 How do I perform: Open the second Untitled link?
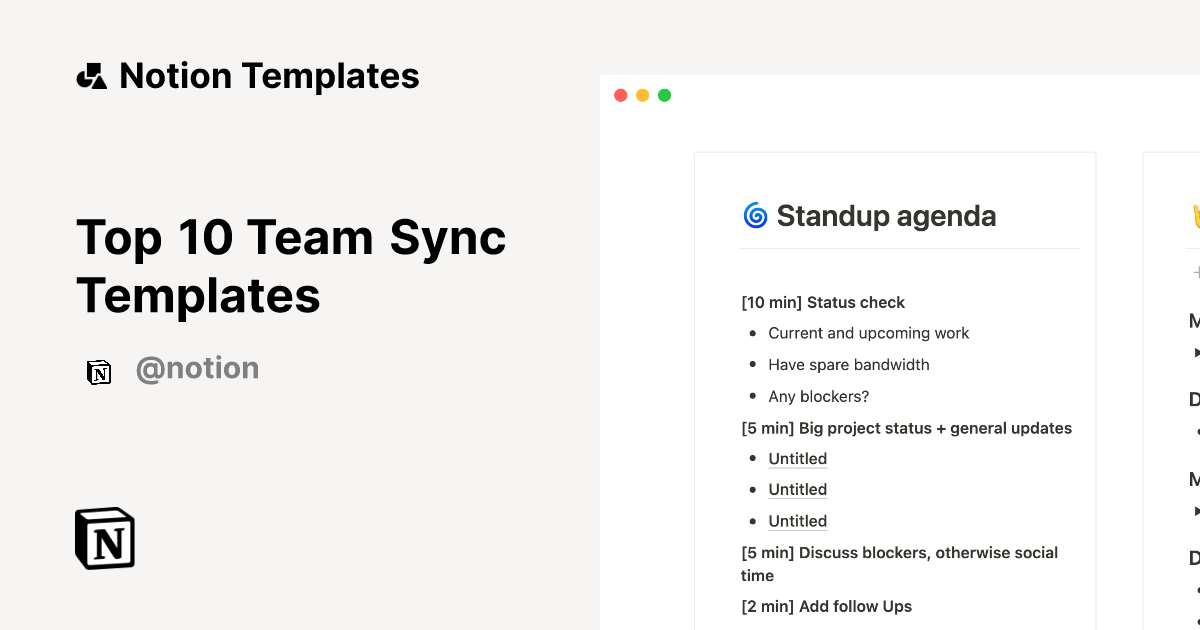click(x=797, y=489)
